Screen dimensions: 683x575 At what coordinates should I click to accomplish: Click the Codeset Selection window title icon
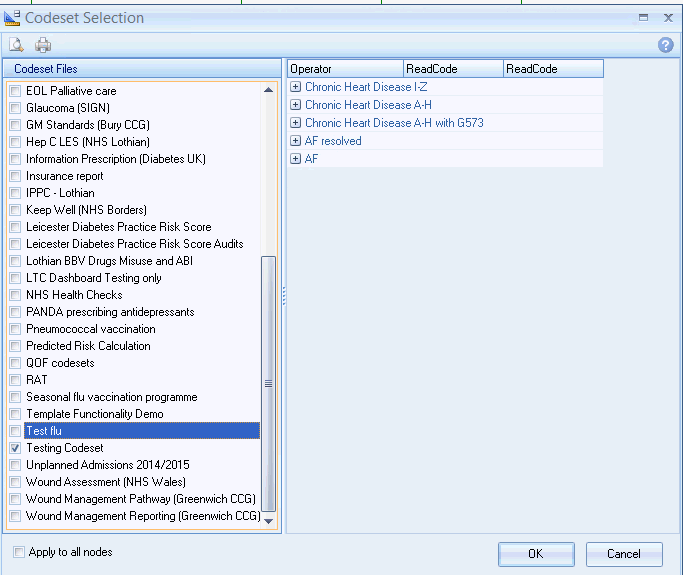(x=14, y=17)
